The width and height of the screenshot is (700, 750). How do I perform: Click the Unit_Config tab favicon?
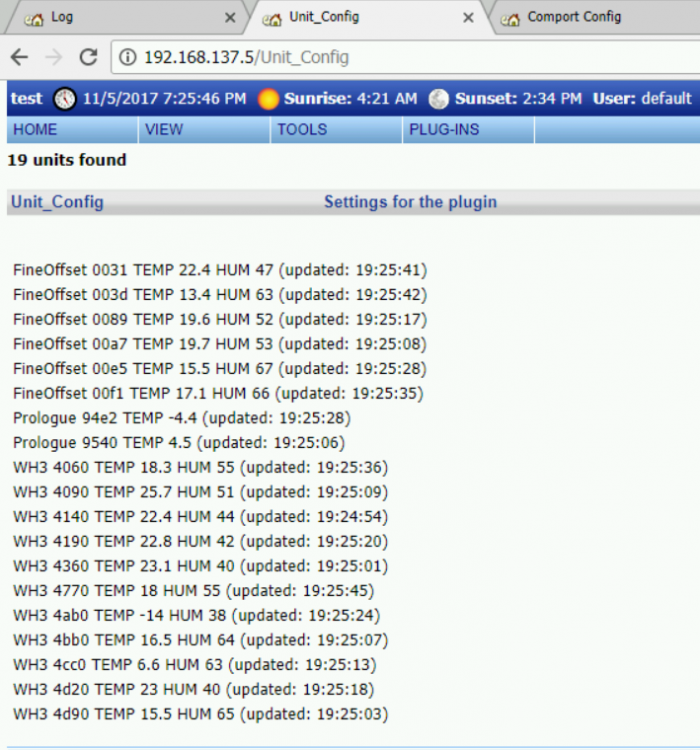coord(272,19)
